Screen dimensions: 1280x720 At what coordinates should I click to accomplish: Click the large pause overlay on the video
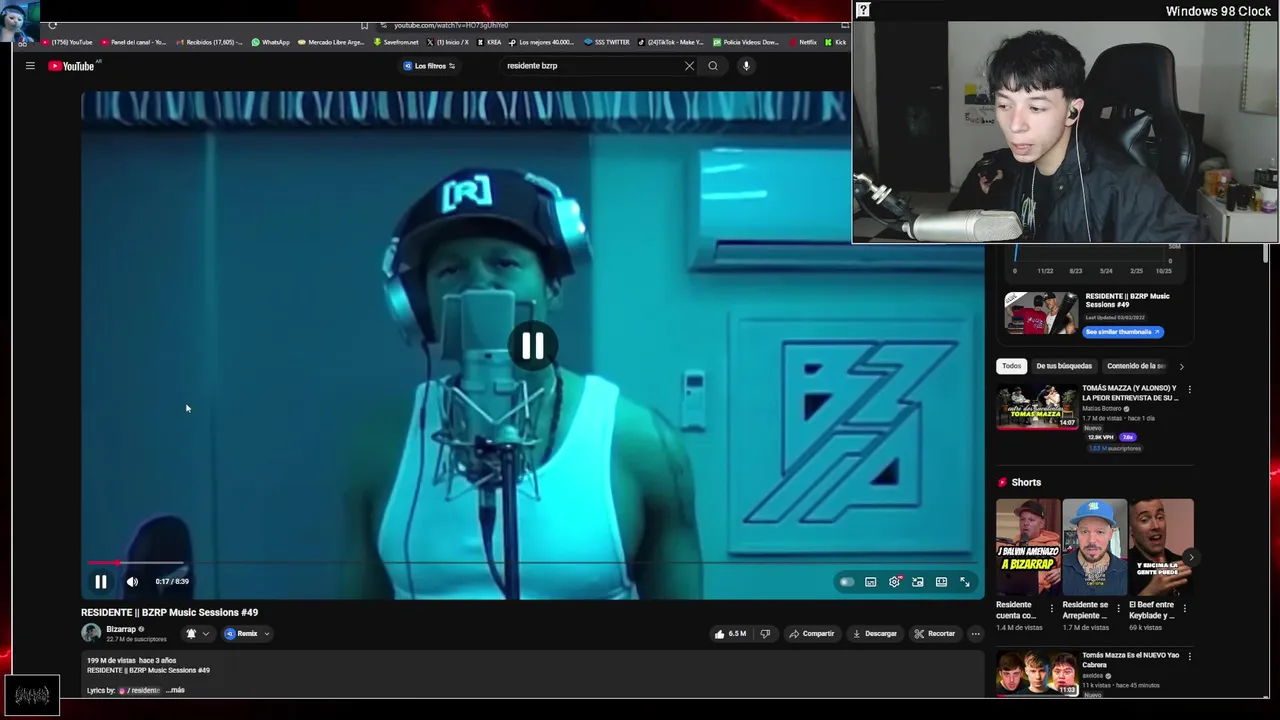coord(532,346)
